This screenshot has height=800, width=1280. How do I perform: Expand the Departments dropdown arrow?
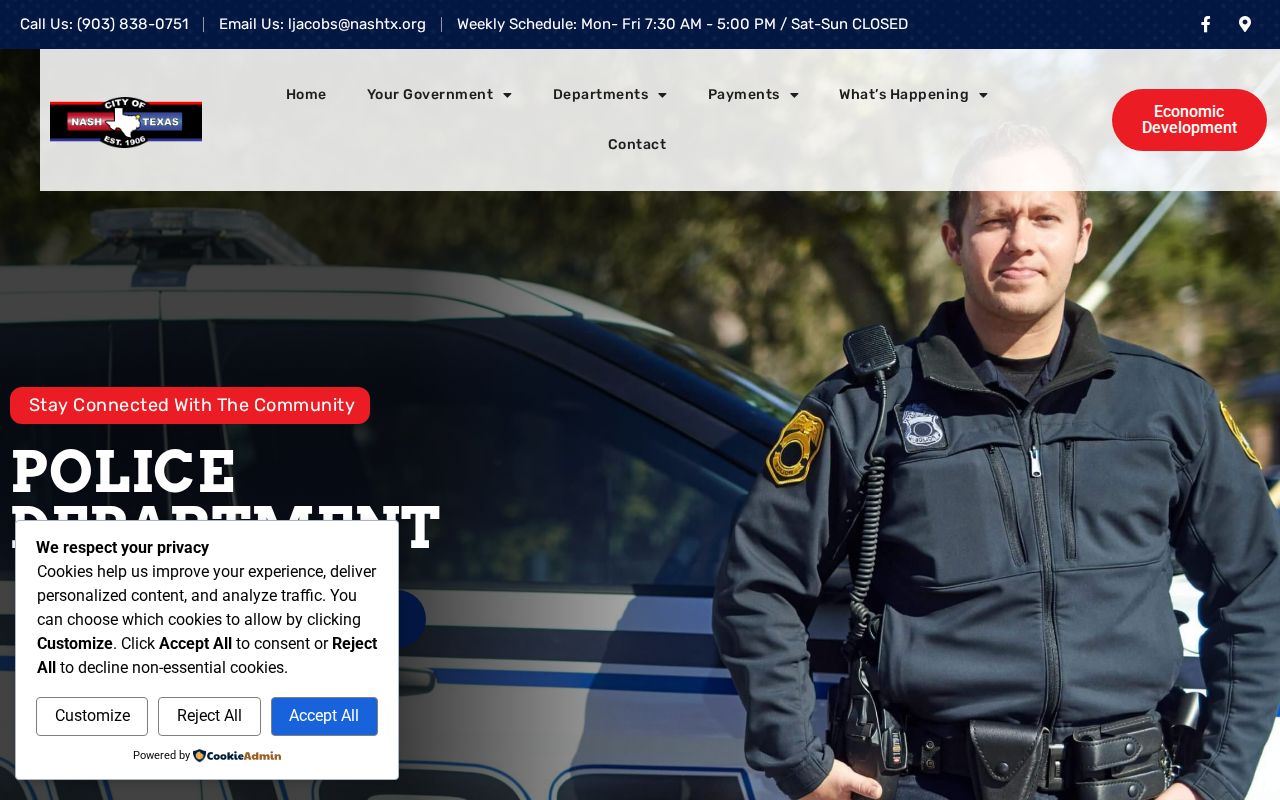(x=662, y=95)
